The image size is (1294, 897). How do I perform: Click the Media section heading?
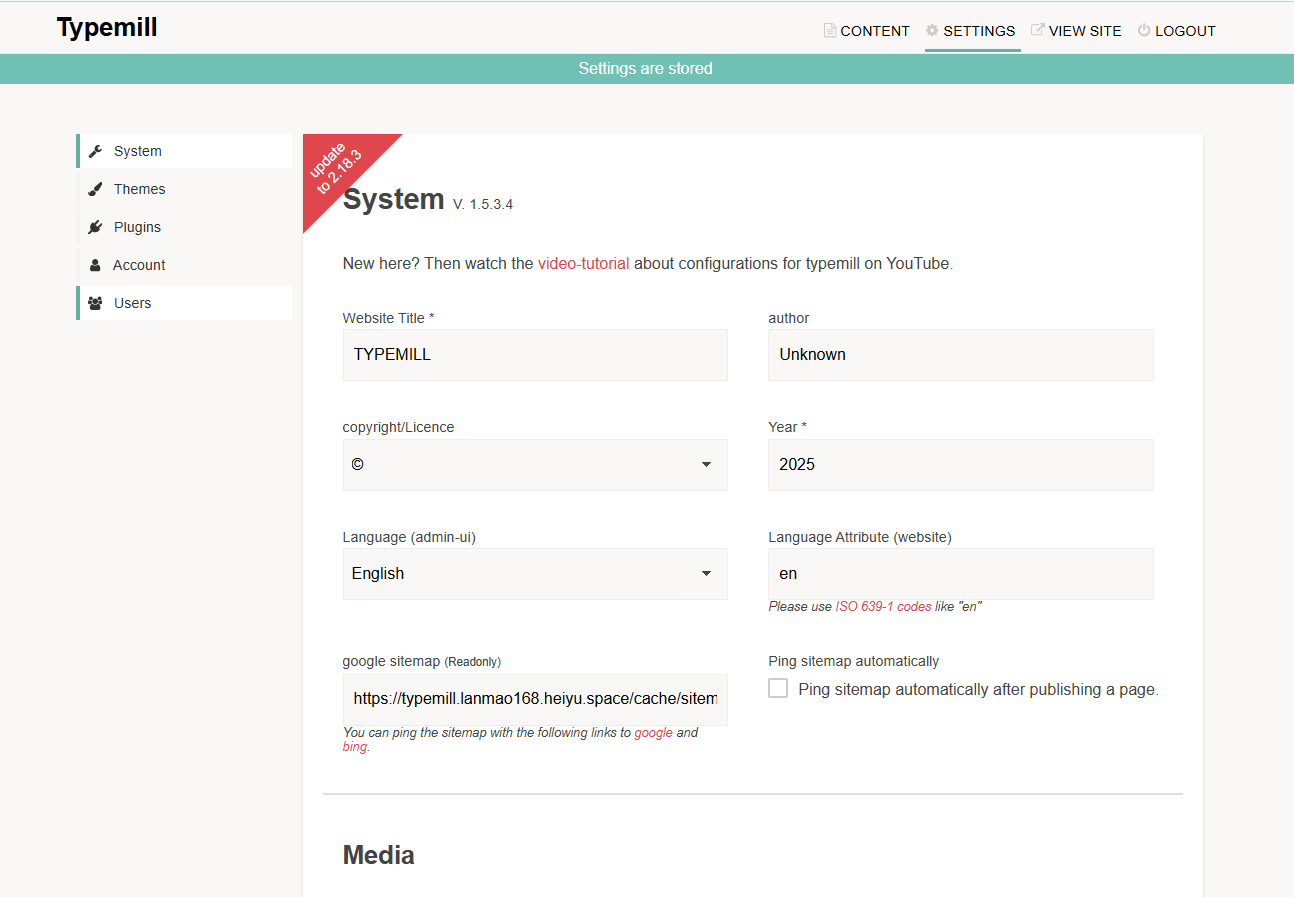(x=378, y=855)
